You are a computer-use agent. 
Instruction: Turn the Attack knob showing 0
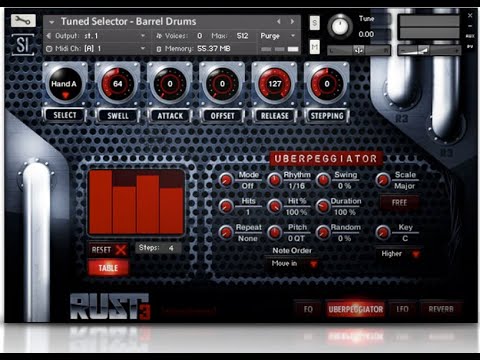[170, 84]
